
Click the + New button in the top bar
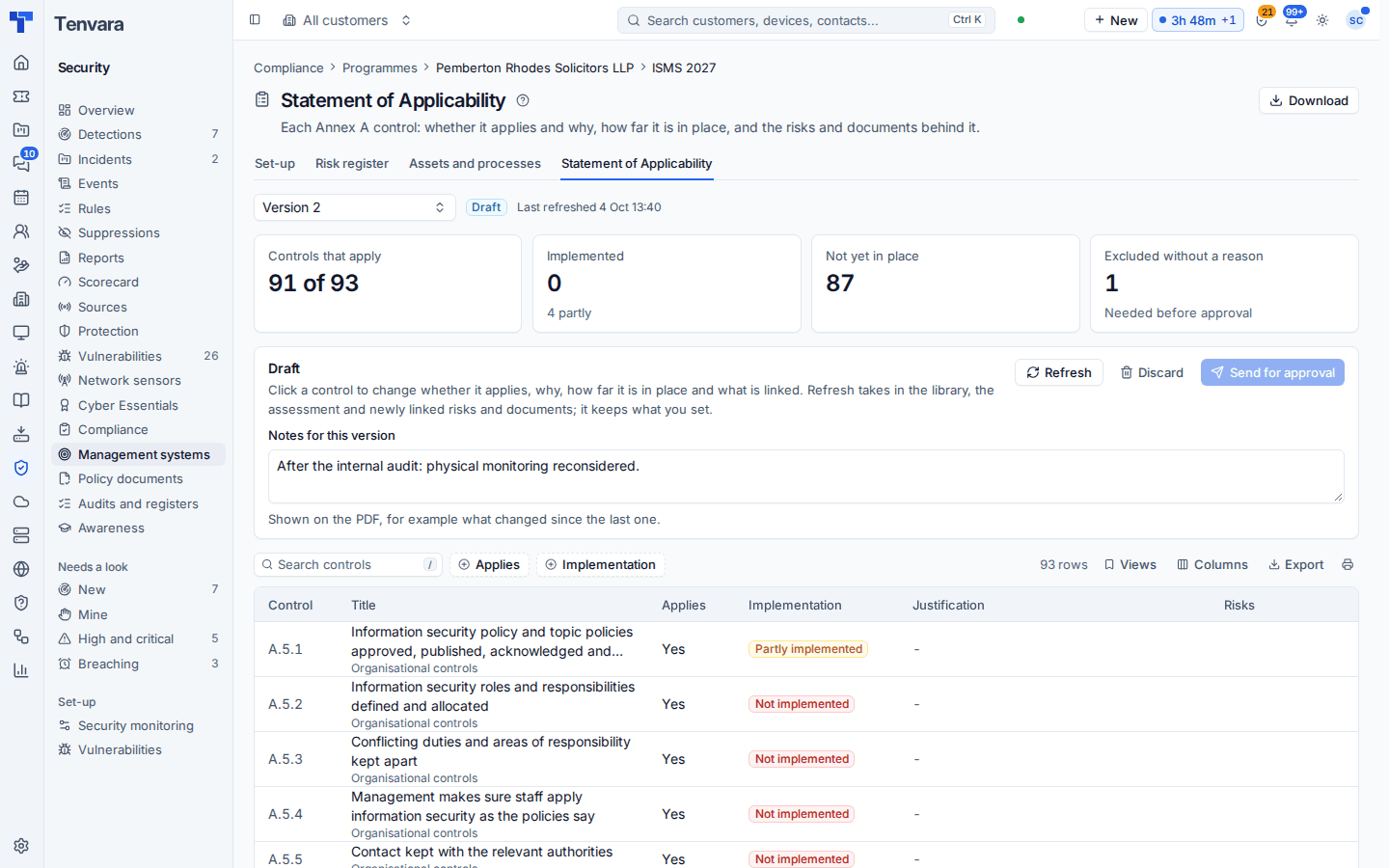coord(1116,20)
